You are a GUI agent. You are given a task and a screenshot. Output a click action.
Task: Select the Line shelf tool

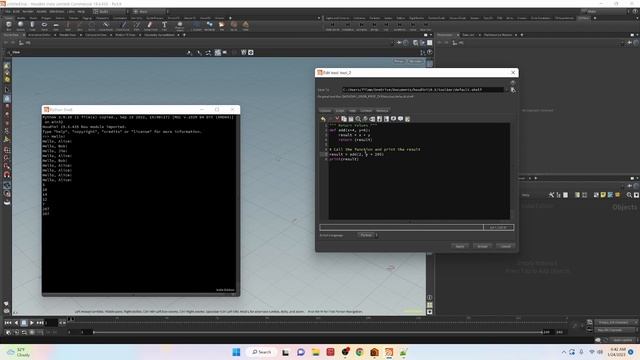tap(80, 26)
